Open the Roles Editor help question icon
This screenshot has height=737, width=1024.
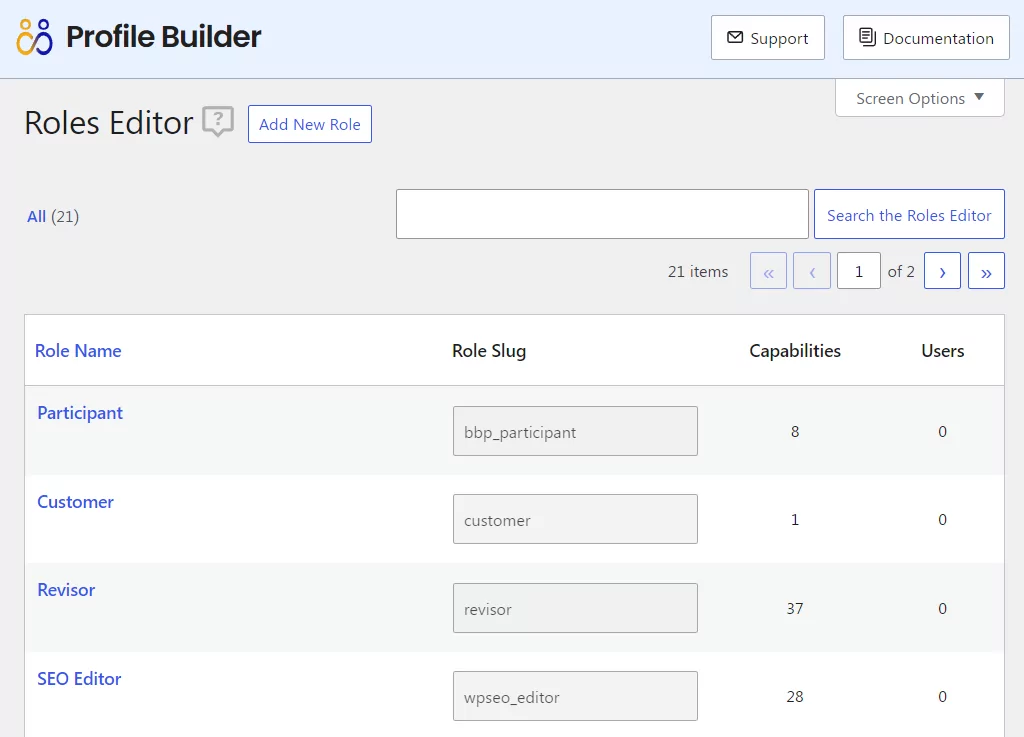(x=218, y=121)
